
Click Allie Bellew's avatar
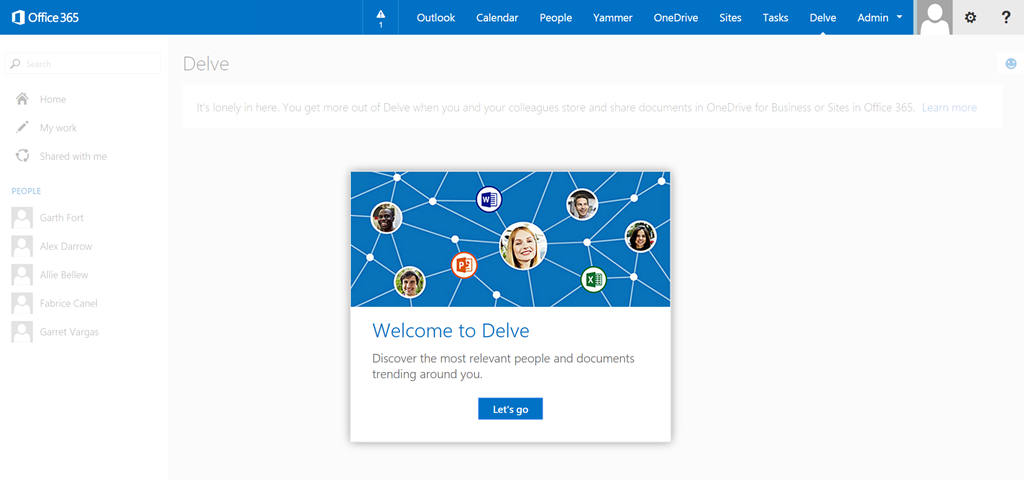coord(22,275)
